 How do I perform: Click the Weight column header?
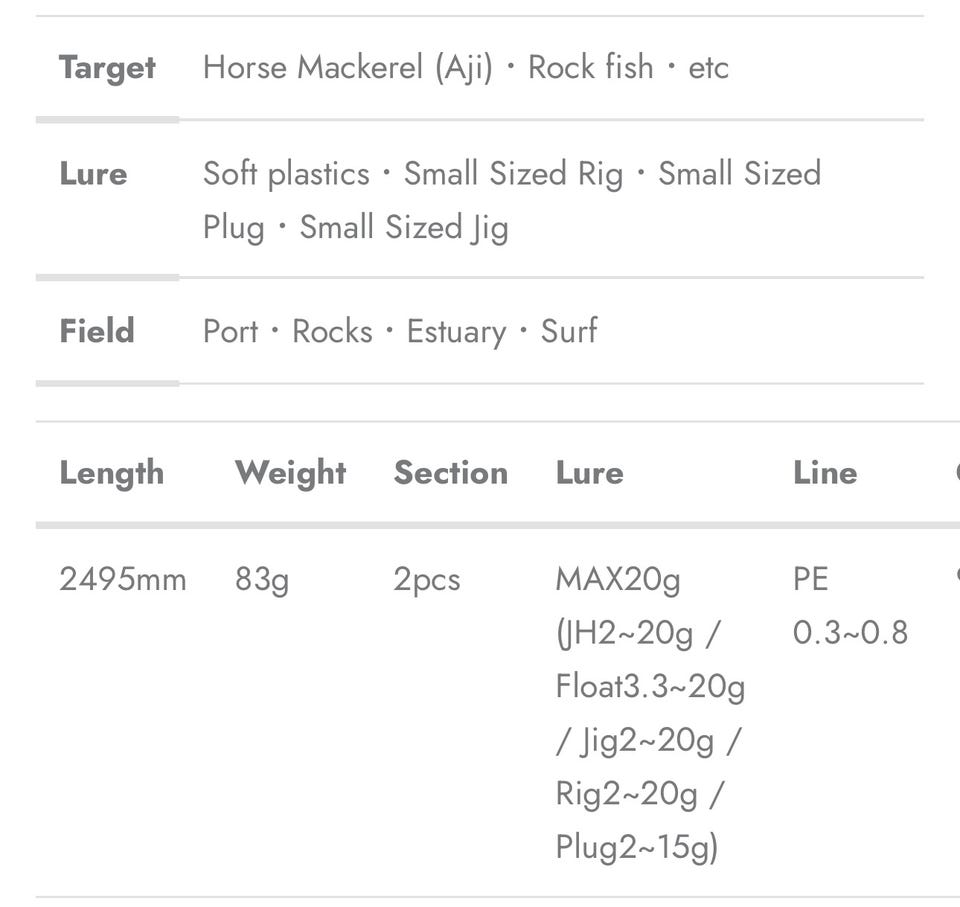(x=290, y=473)
